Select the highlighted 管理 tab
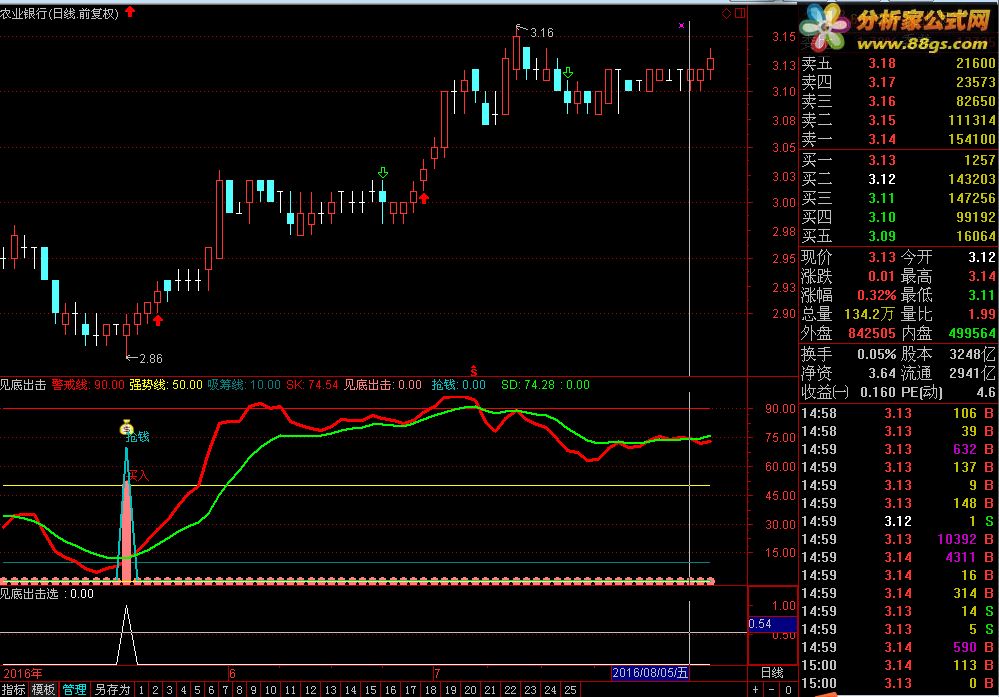The height and width of the screenshot is (697, 999). (x=74, y=689)
